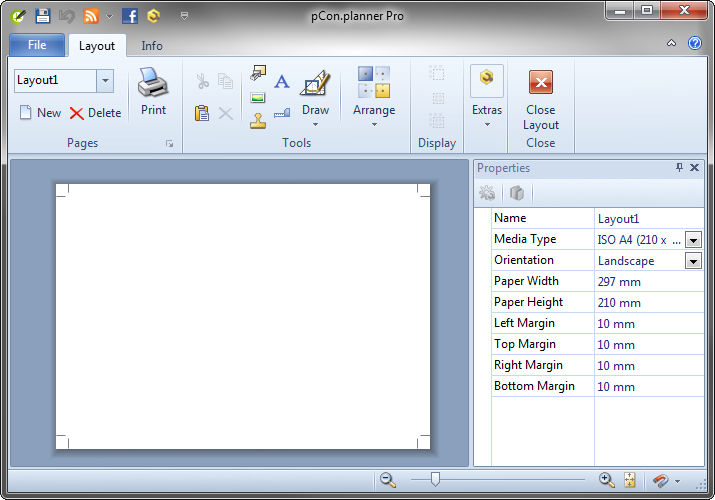Expand the Layout1 page dropdown arrow
715x500 pixels.
[105, 81]
